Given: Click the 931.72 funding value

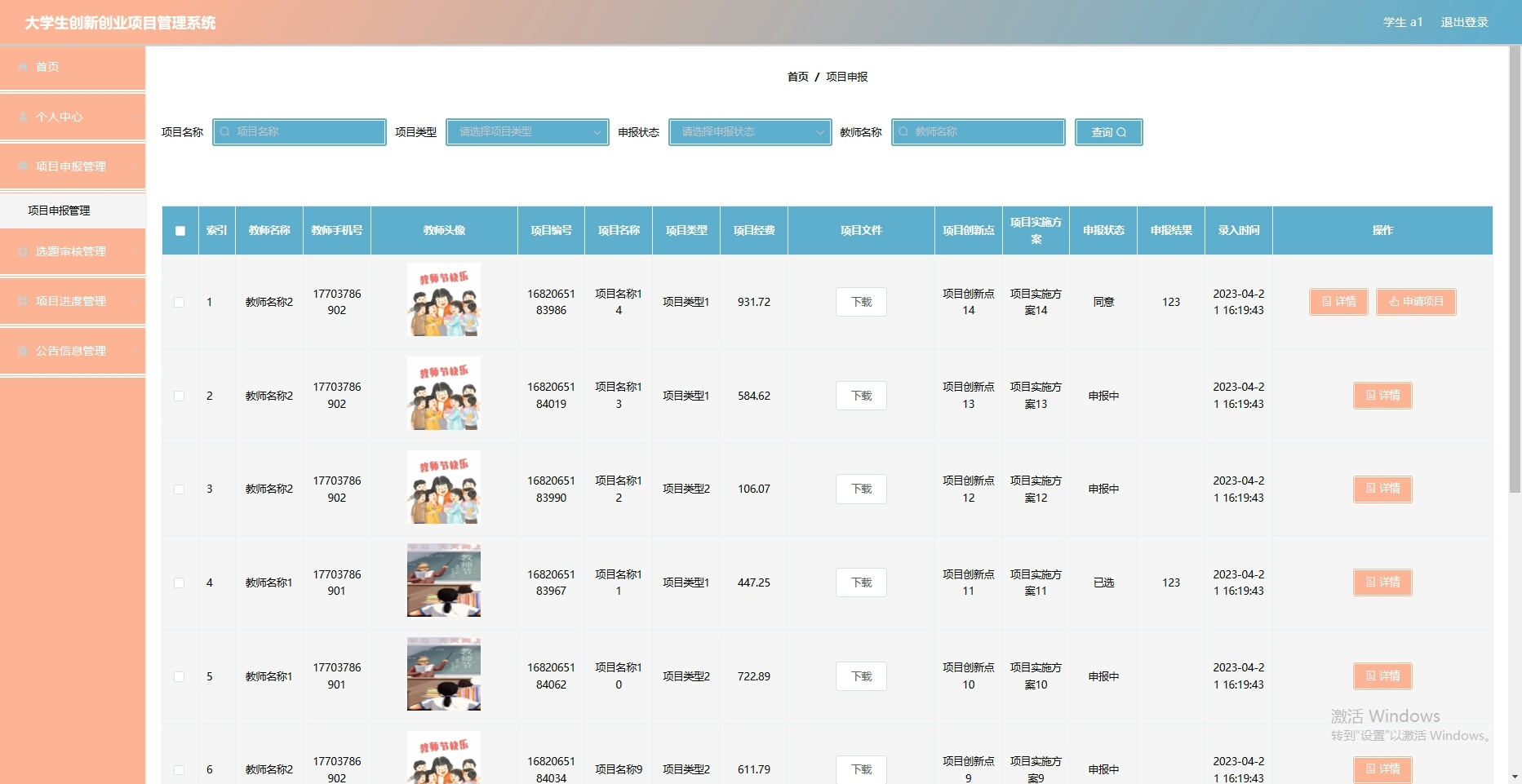Looking at the screenshot, I should (x=754, y=302).
